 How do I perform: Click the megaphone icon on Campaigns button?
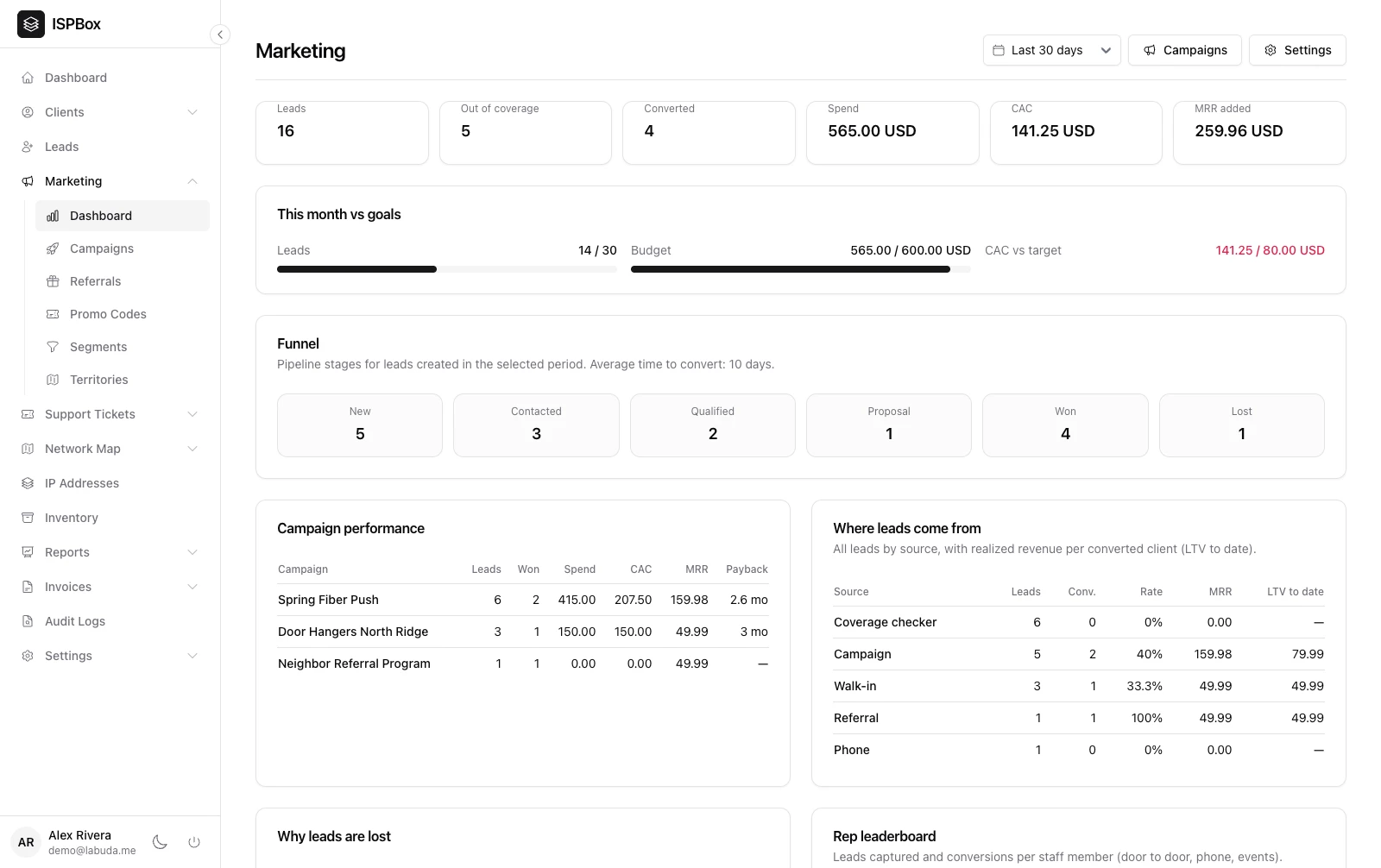pyautogui.click(x=1150, y=50)
